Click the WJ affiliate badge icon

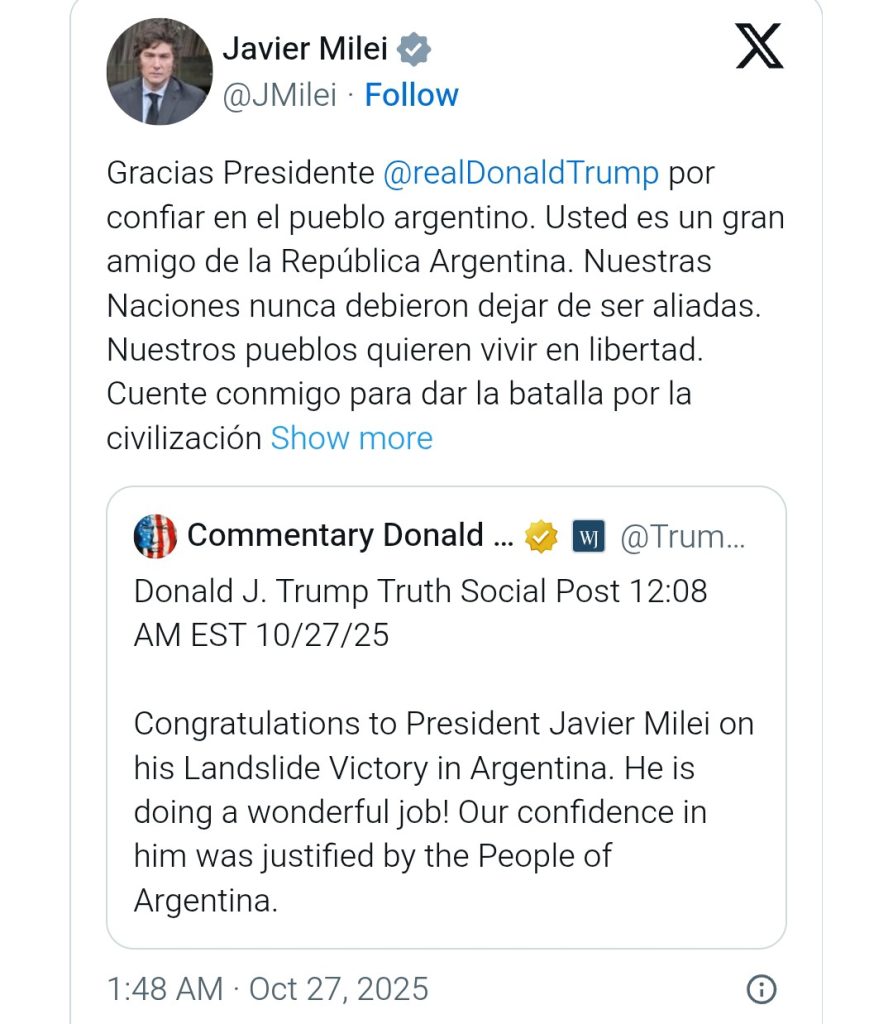588,537
